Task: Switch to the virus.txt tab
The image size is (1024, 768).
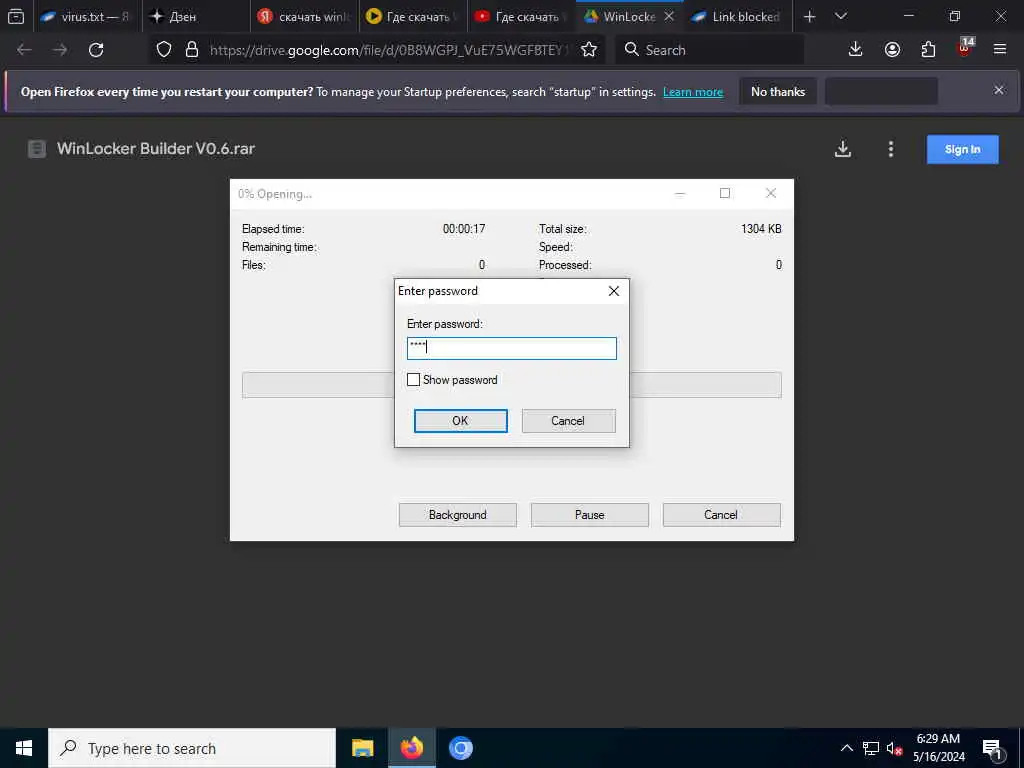Action: pos(86,16)
